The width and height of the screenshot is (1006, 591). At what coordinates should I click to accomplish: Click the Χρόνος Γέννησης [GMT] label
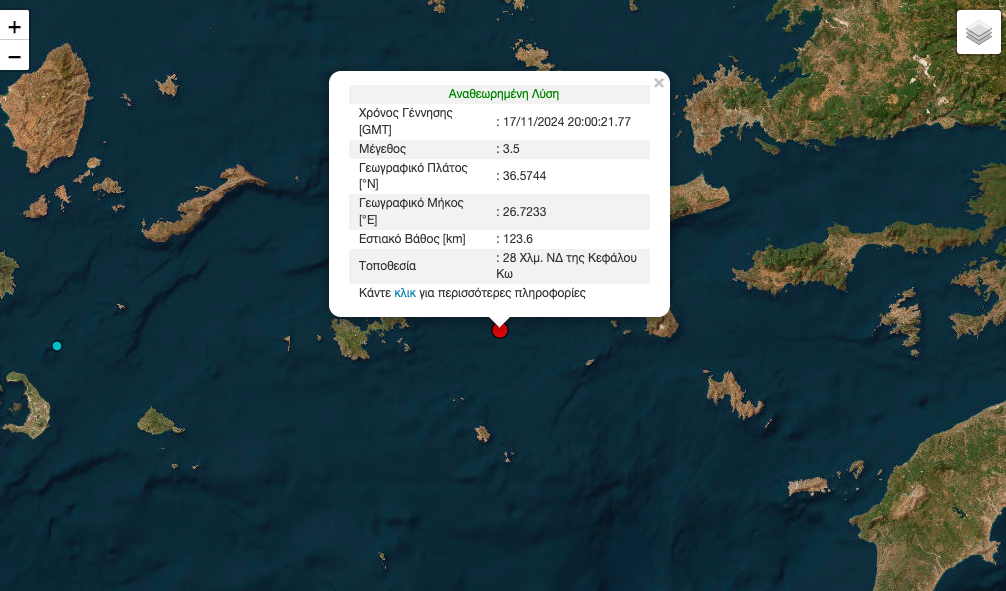click(x=405, y=121)
